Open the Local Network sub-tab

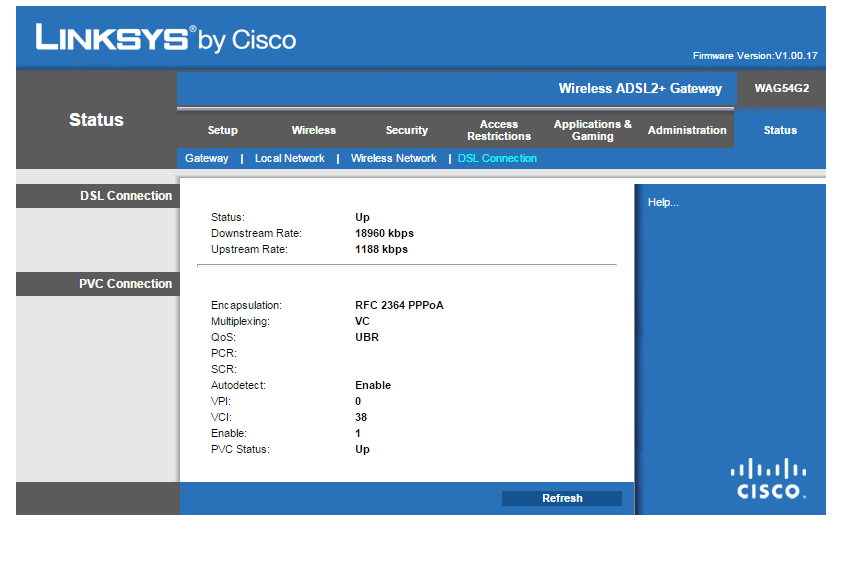tap(290, 158)
